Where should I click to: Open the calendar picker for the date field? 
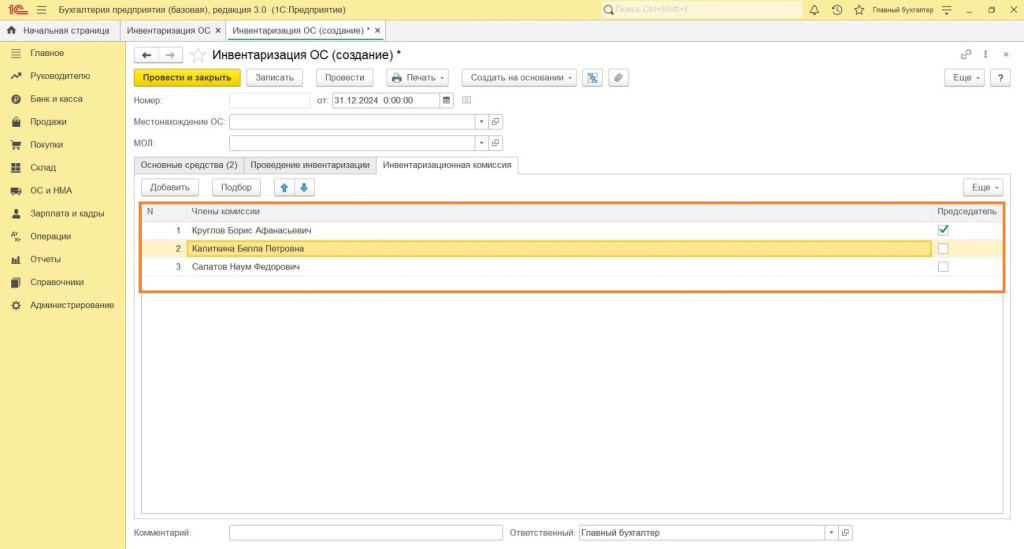click(x=447, y=100)
